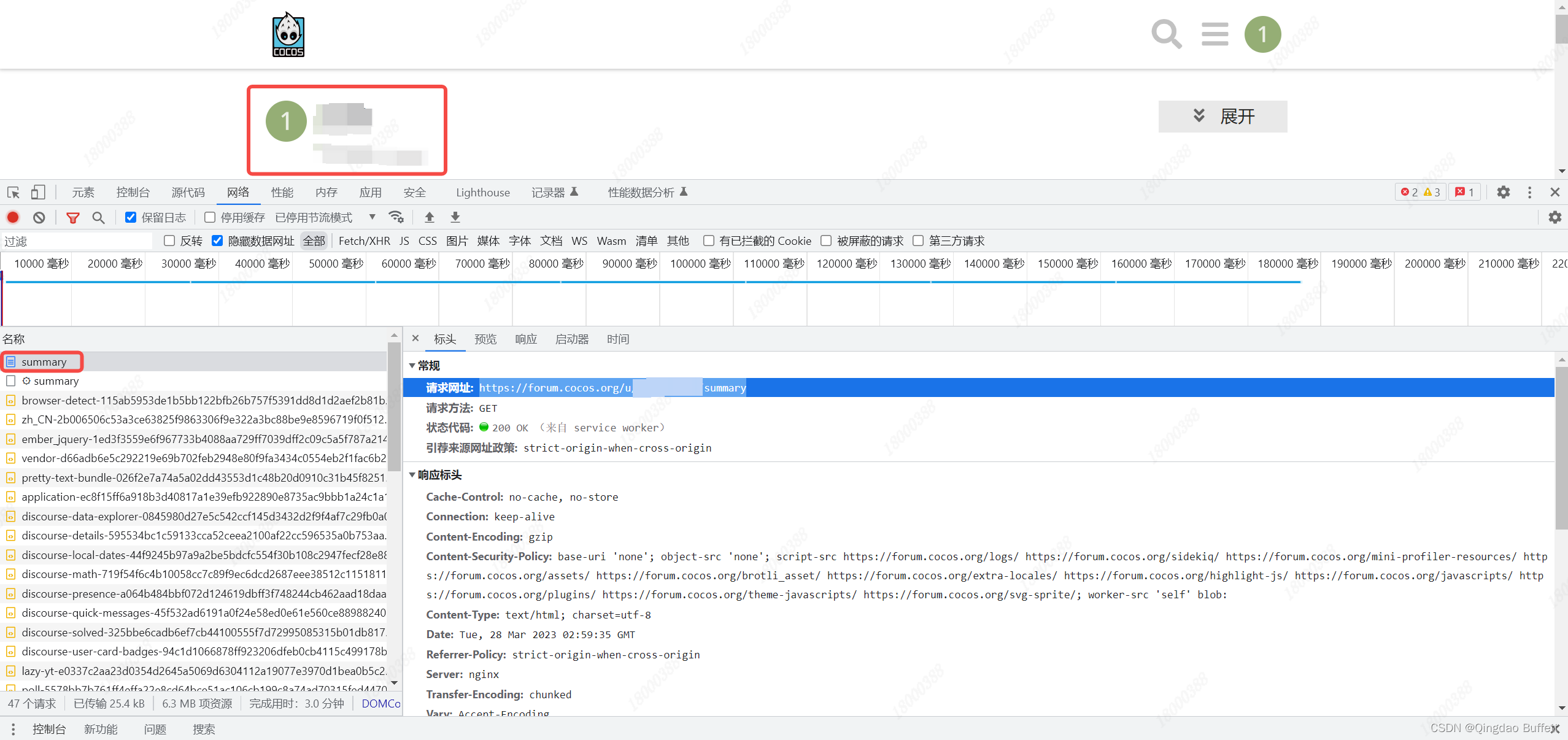
Task: Open the forum search magnifier
Action: tap(1167, 34)
